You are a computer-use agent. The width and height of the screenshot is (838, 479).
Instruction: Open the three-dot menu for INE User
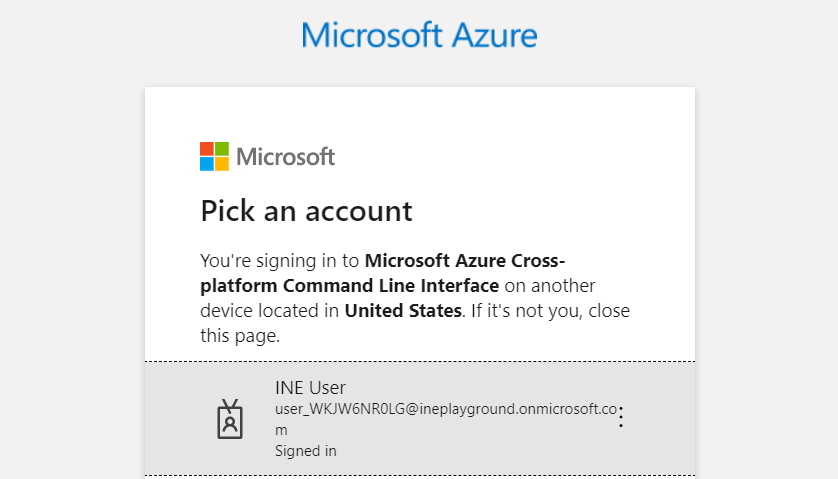[621, 418]
